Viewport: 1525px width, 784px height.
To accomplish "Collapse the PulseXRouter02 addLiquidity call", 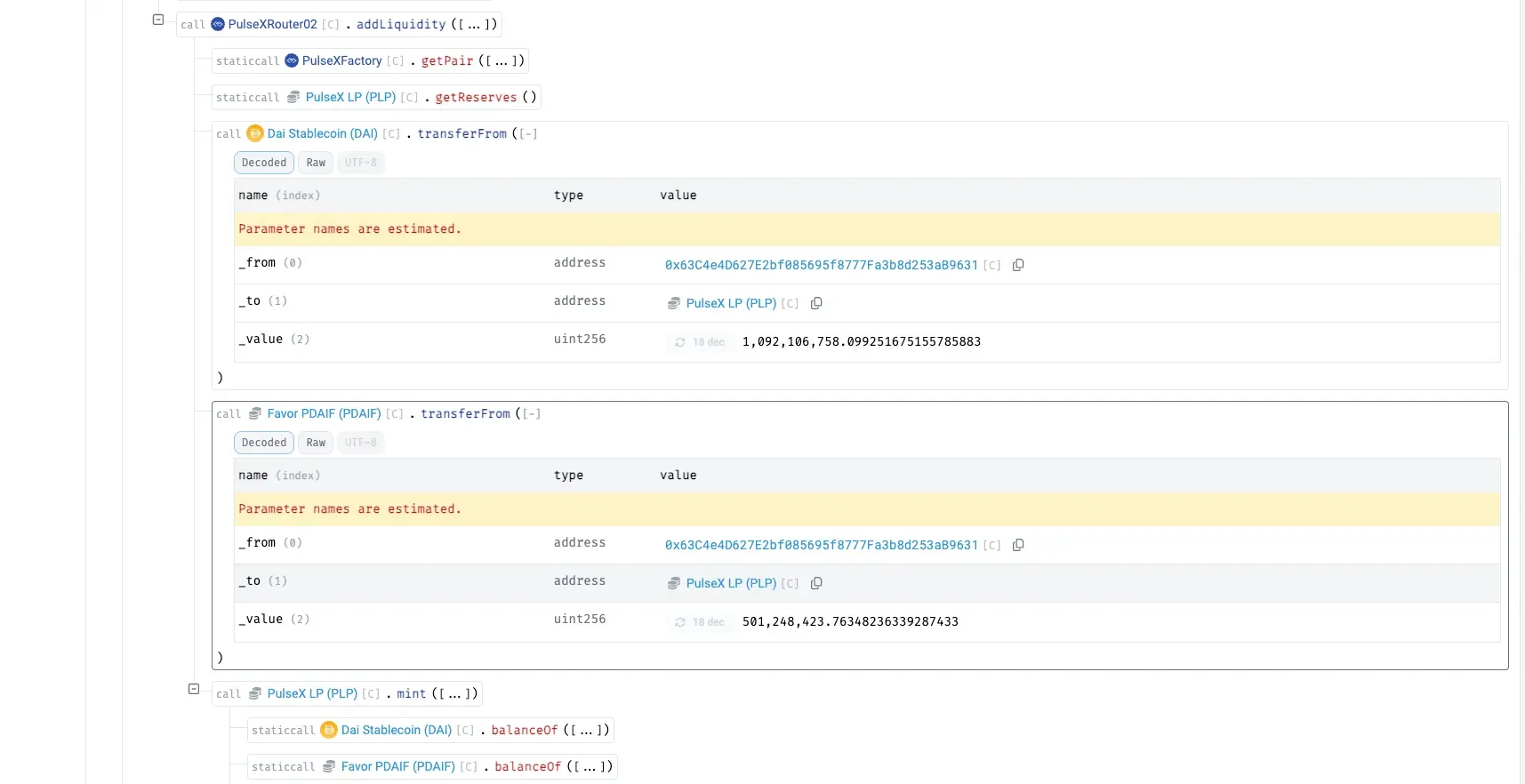I will coord(158,20).
